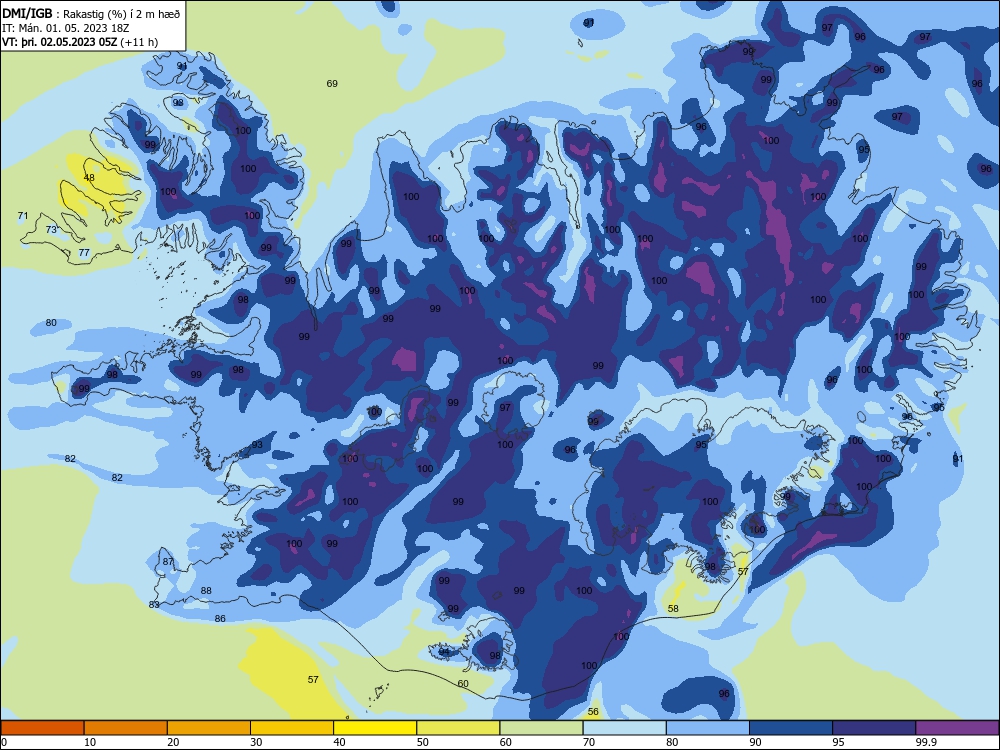Select the purple above-99.9 legend swatch
Viewport: 1000px width, 750px height.
[957, 728]
